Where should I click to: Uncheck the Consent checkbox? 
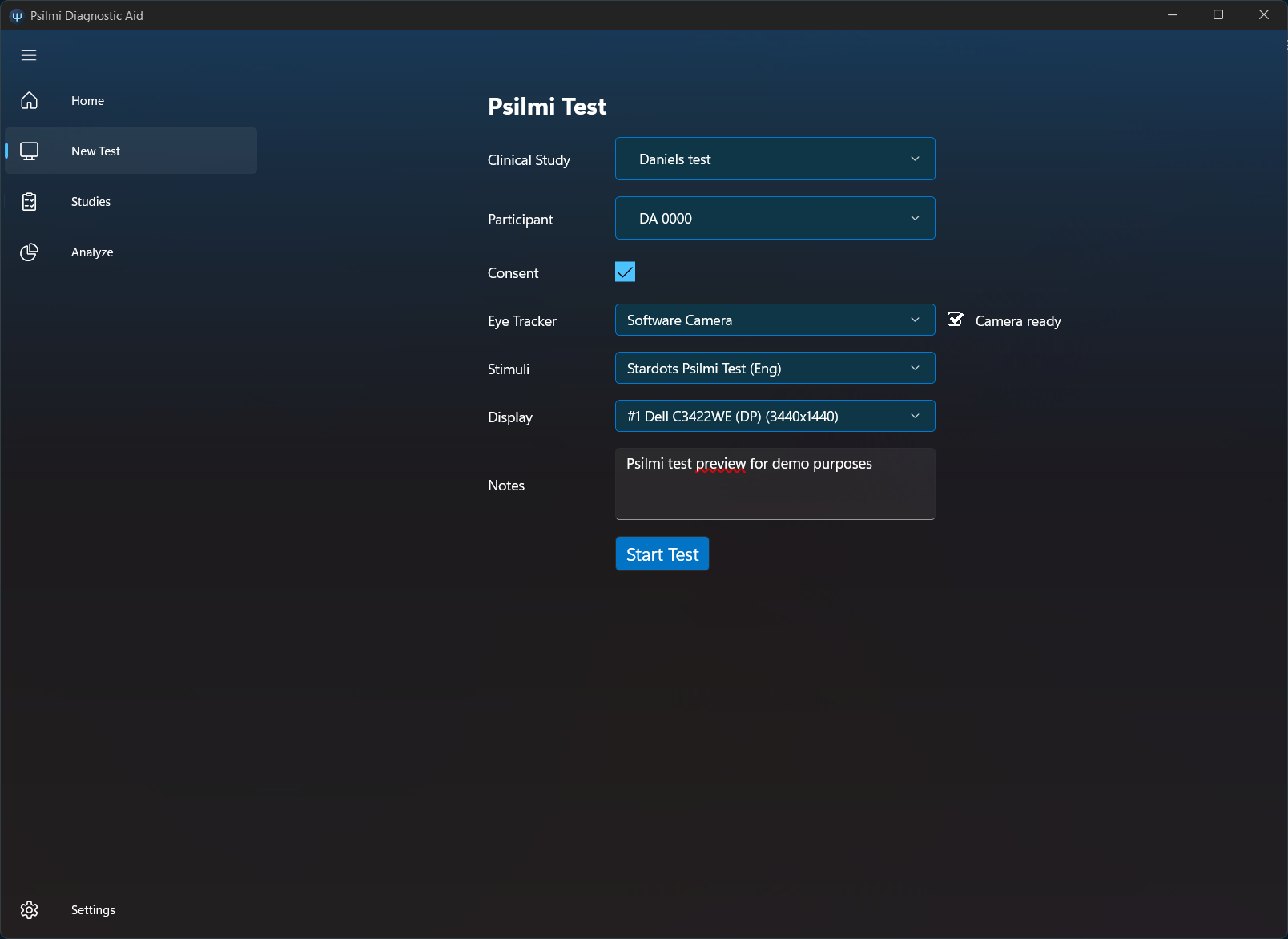pos(625,272)
